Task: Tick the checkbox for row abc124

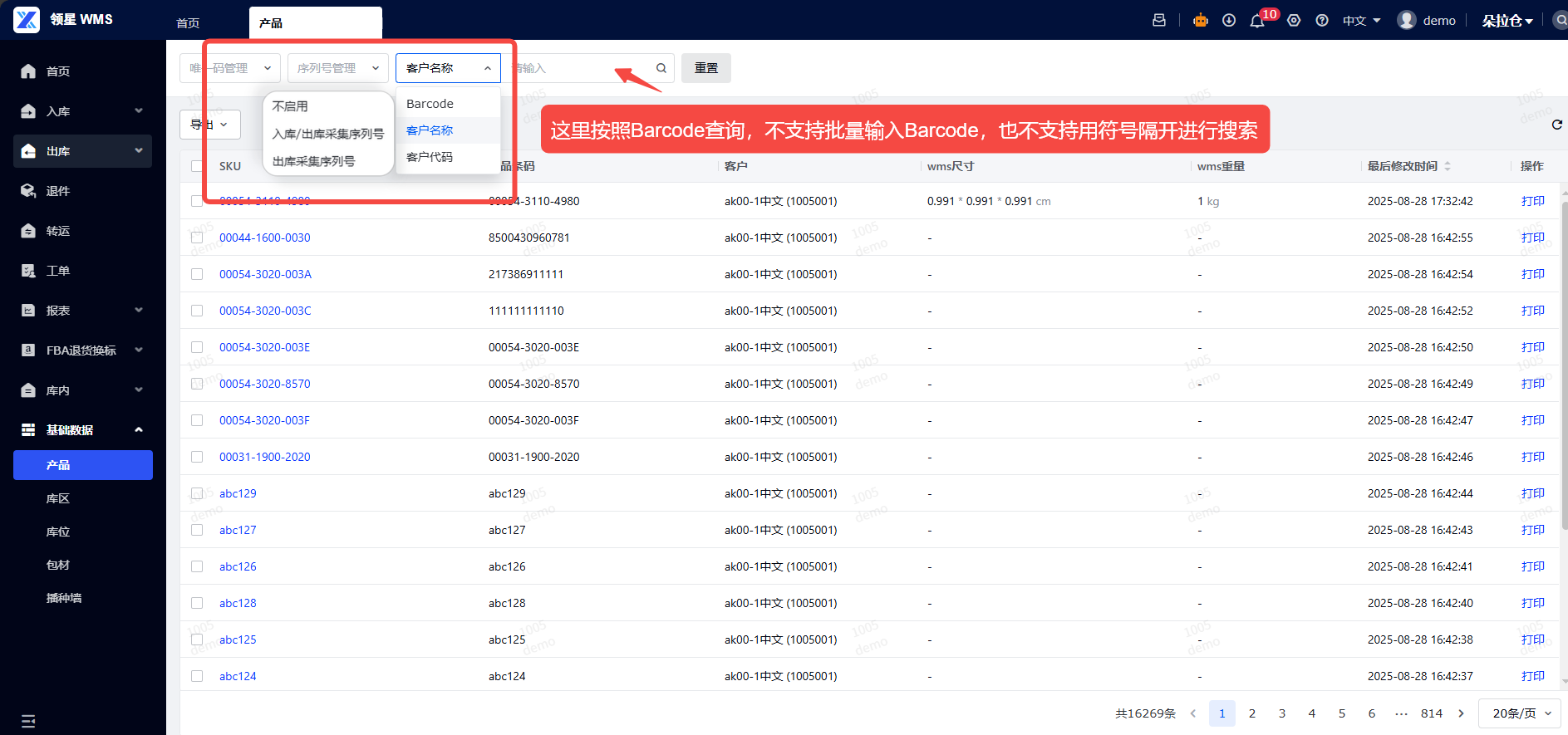Action: [x=197, y=676]
